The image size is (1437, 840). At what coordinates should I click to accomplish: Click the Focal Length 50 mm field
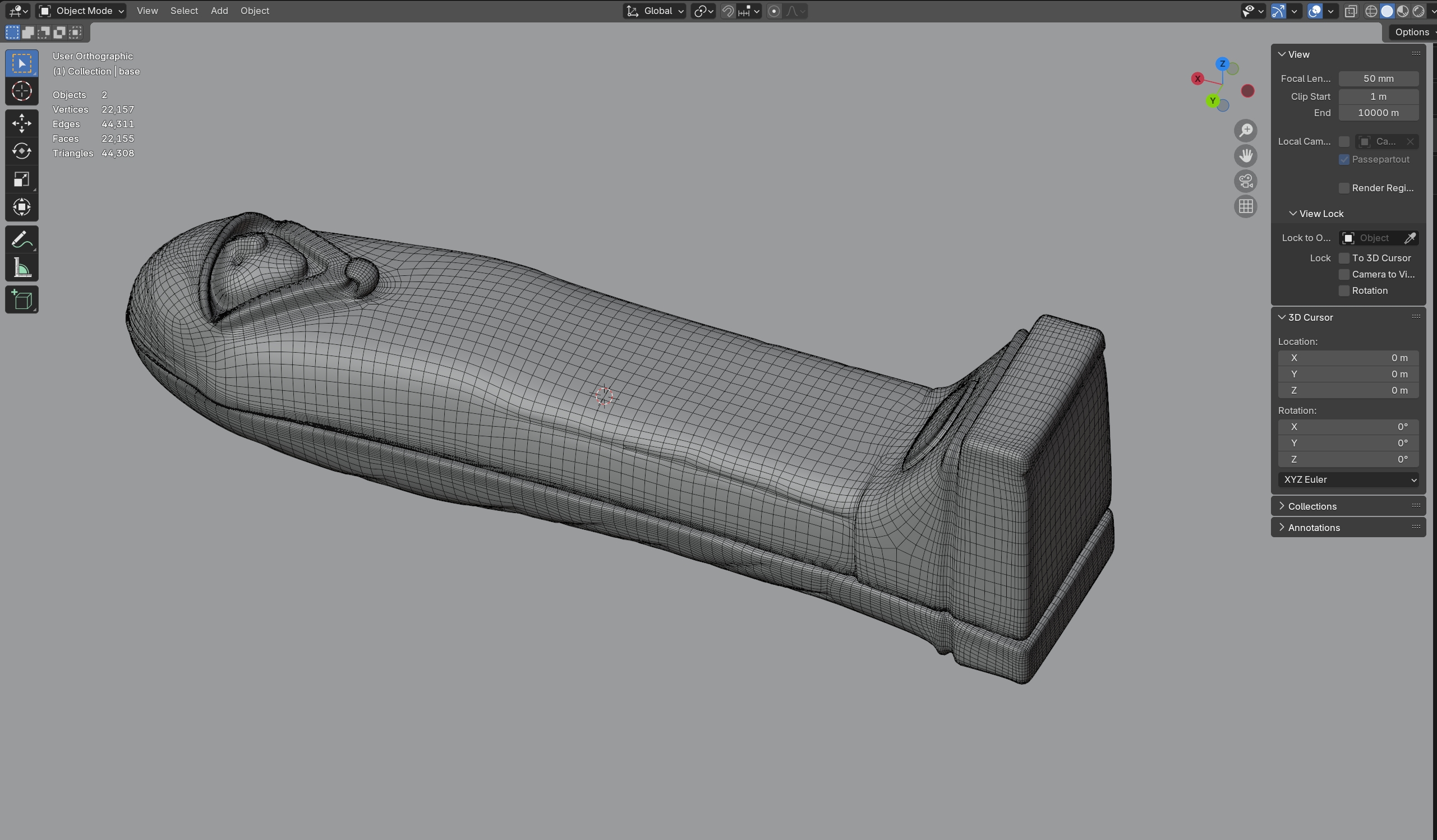(x=1378, y=79)
